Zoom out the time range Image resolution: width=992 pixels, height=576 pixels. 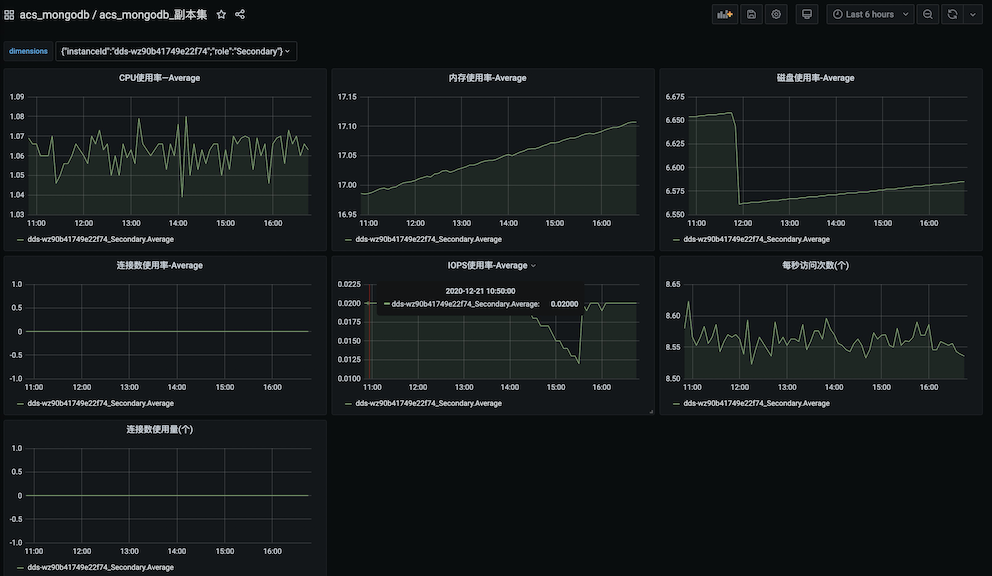[x=928, y=15]
